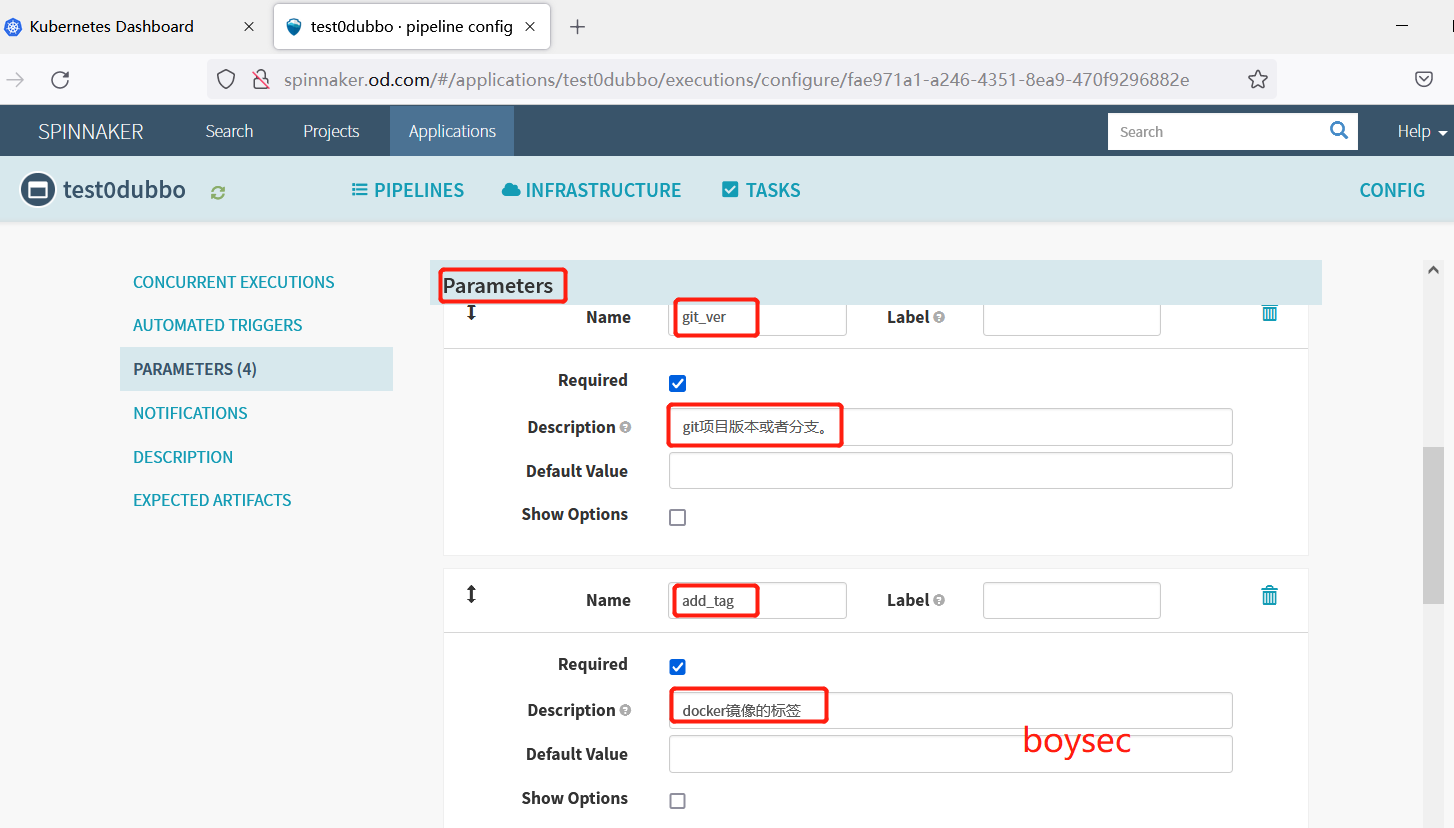
Task: Click the browser URL address bar
Action: (x=736, y=80)
